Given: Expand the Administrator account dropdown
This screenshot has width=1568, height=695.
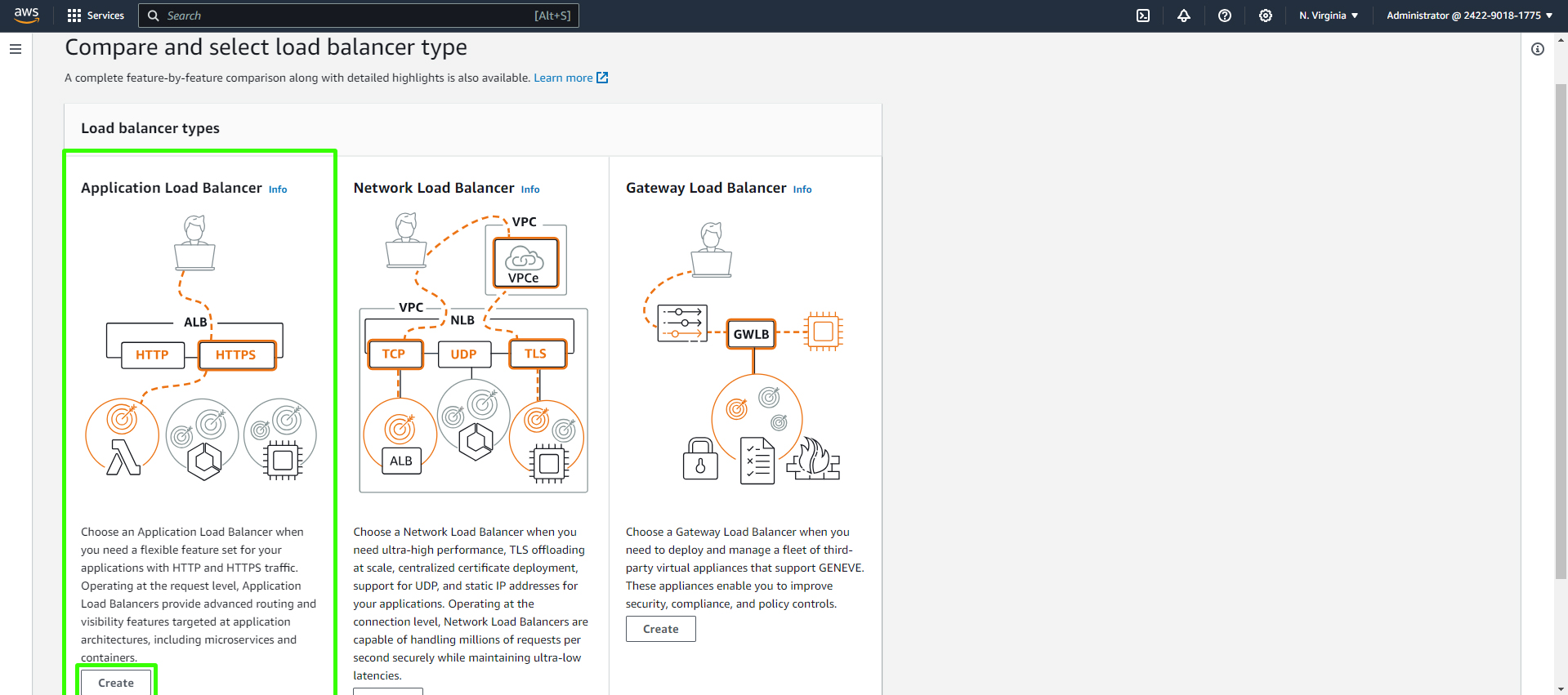Looking at the screenshot, I should click(1469, 16).
